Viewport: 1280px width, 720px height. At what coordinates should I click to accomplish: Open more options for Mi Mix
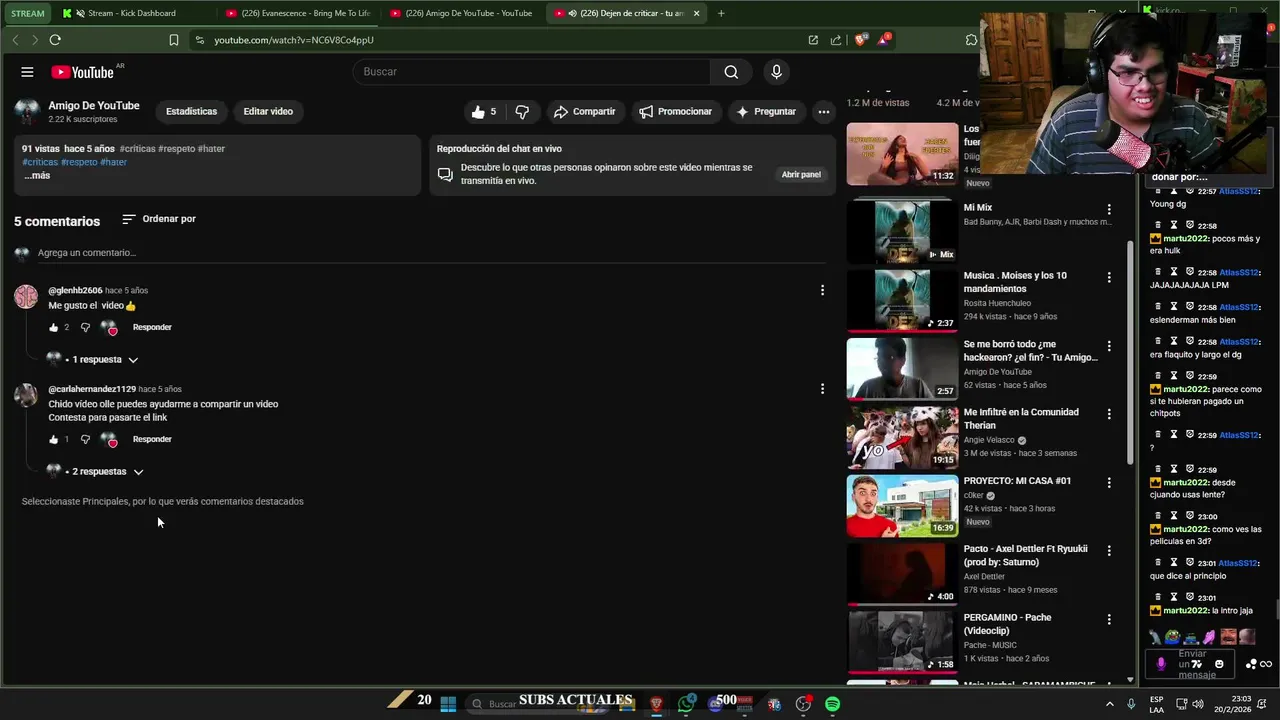pyautogui.click(x=1108, y=209)
